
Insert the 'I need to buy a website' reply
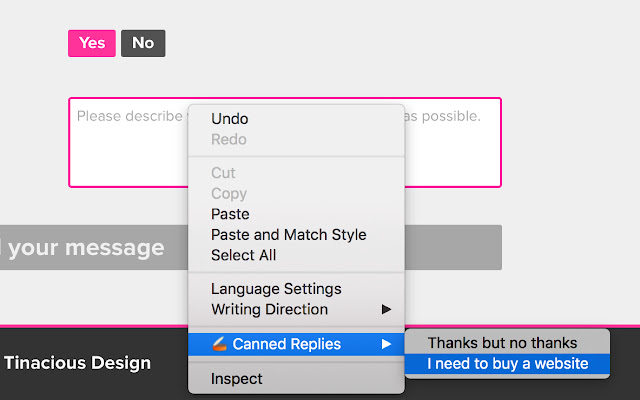[507, 364]
